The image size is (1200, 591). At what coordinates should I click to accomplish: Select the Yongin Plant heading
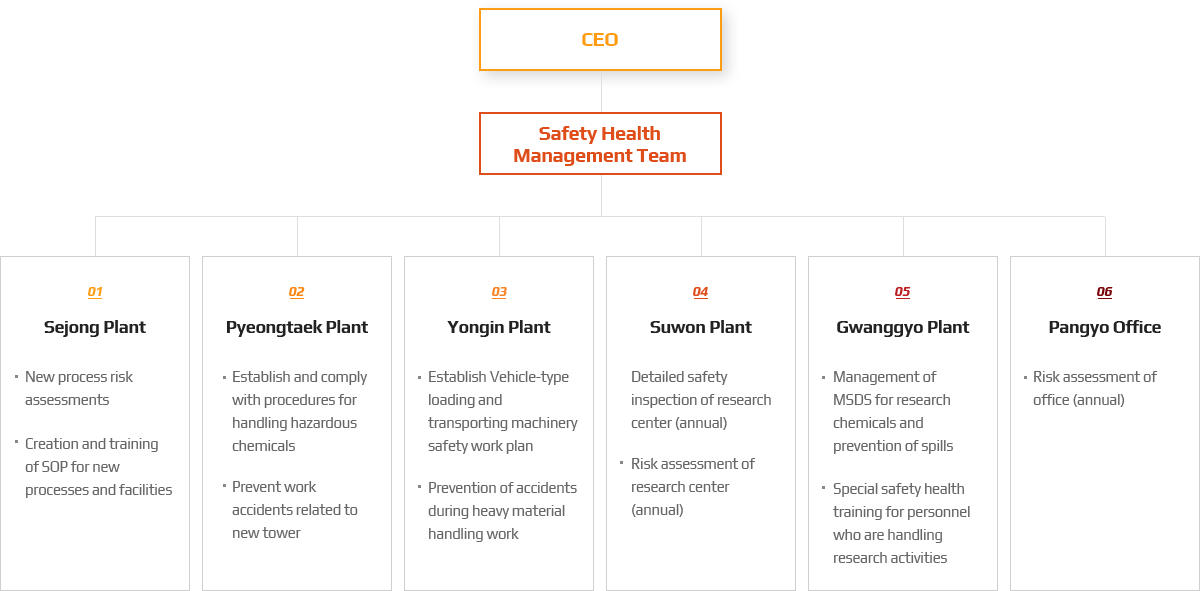click(499, 327)
